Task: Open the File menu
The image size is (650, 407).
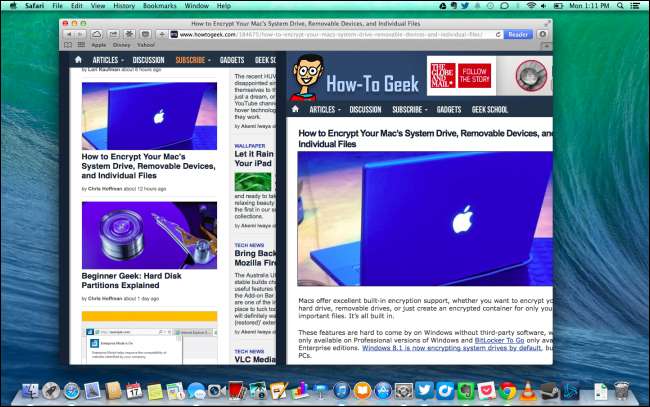Action: 57,6
